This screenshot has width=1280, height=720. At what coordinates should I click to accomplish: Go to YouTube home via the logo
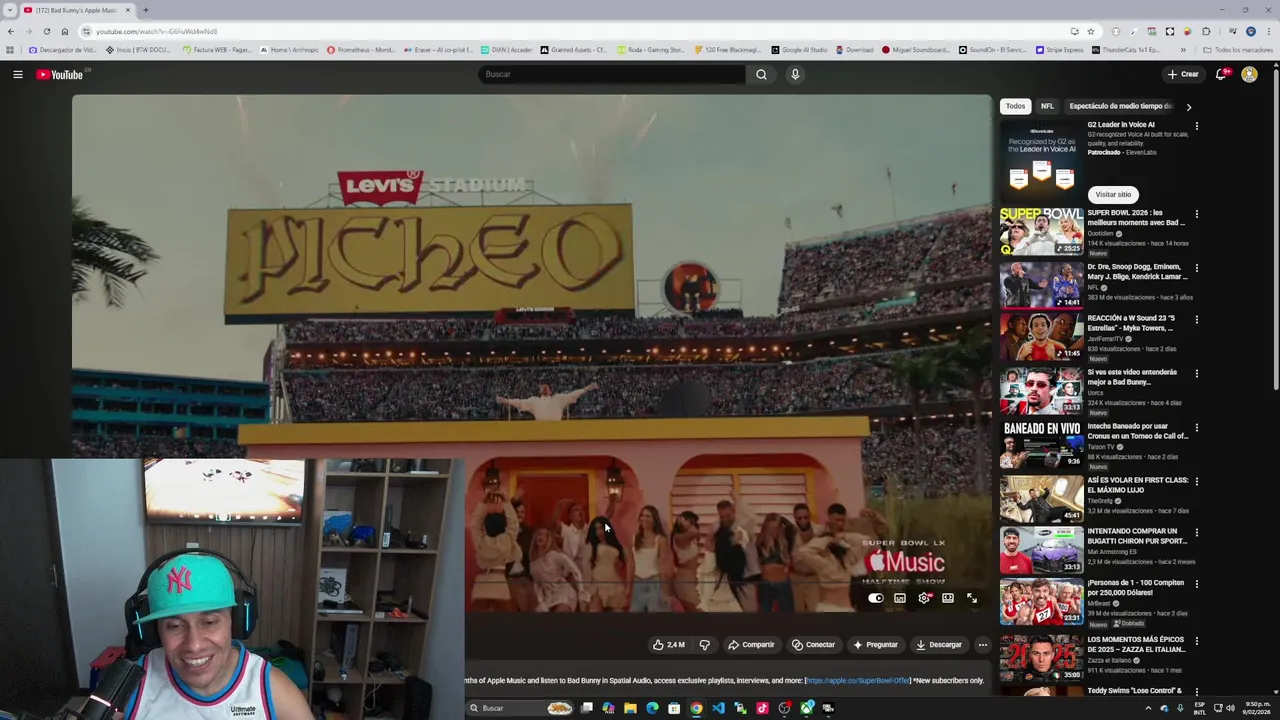point(60,74)
